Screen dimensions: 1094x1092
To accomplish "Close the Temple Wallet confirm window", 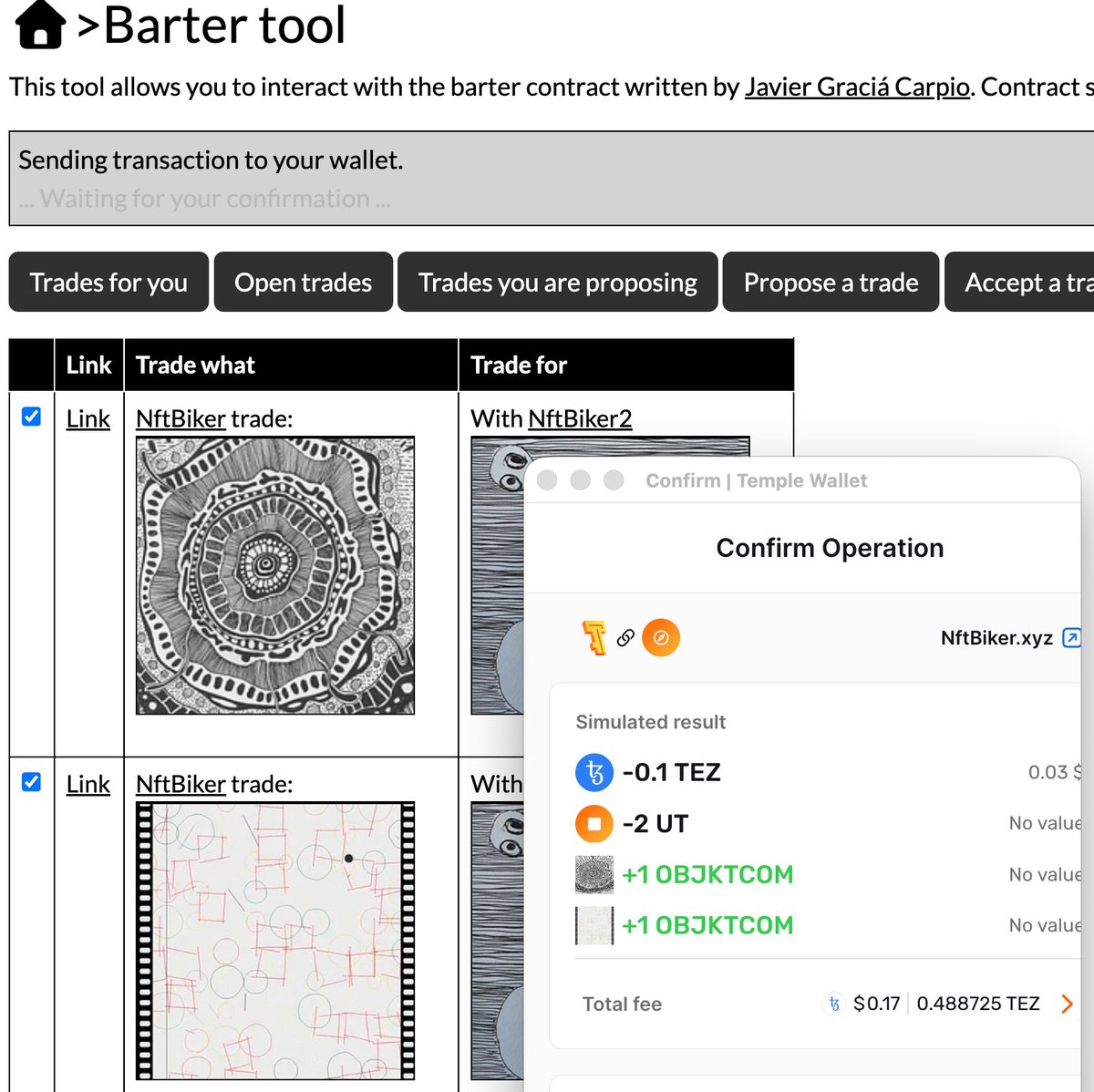I will point(547,480).
